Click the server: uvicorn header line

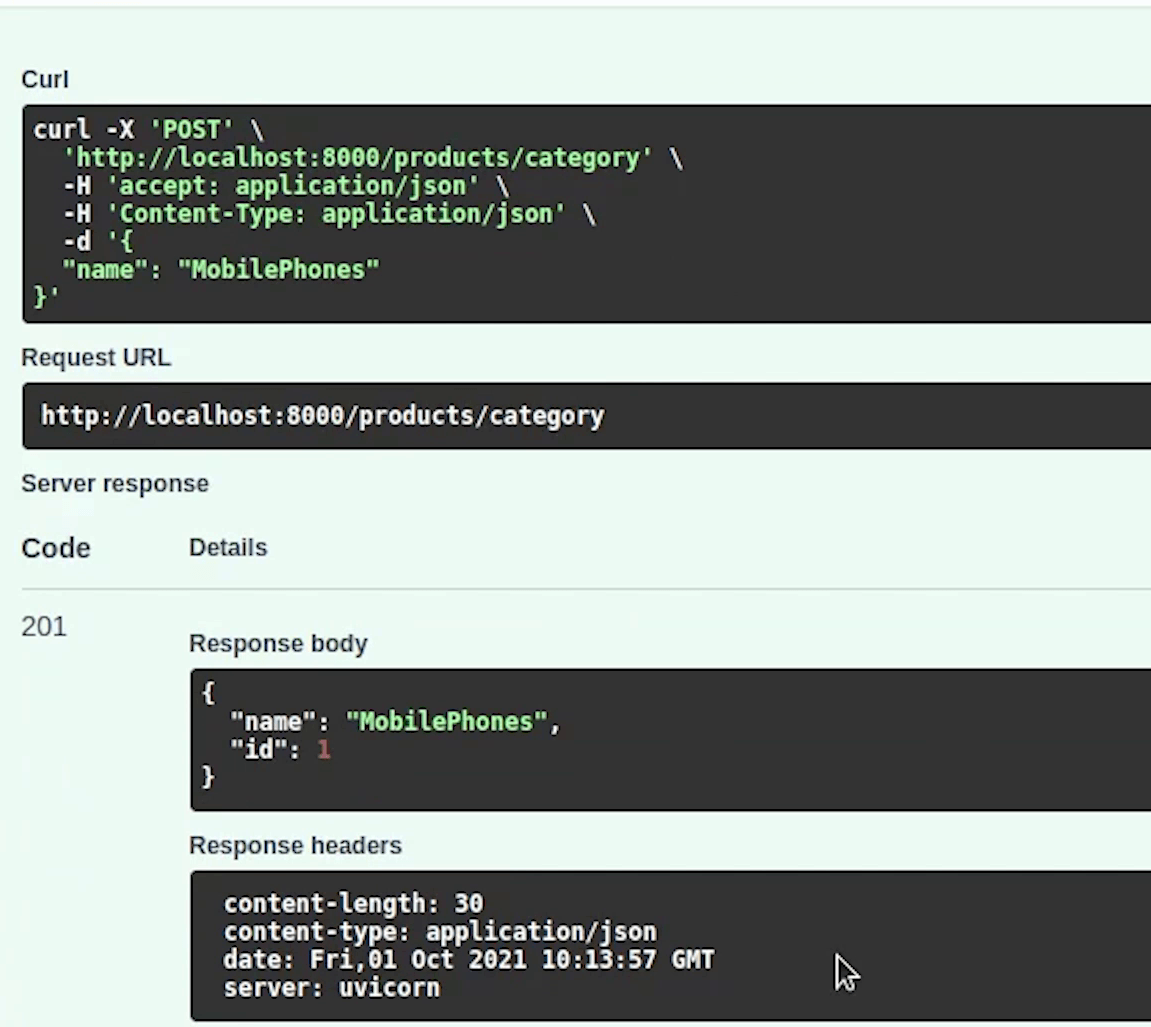click(x=332, y=988)
